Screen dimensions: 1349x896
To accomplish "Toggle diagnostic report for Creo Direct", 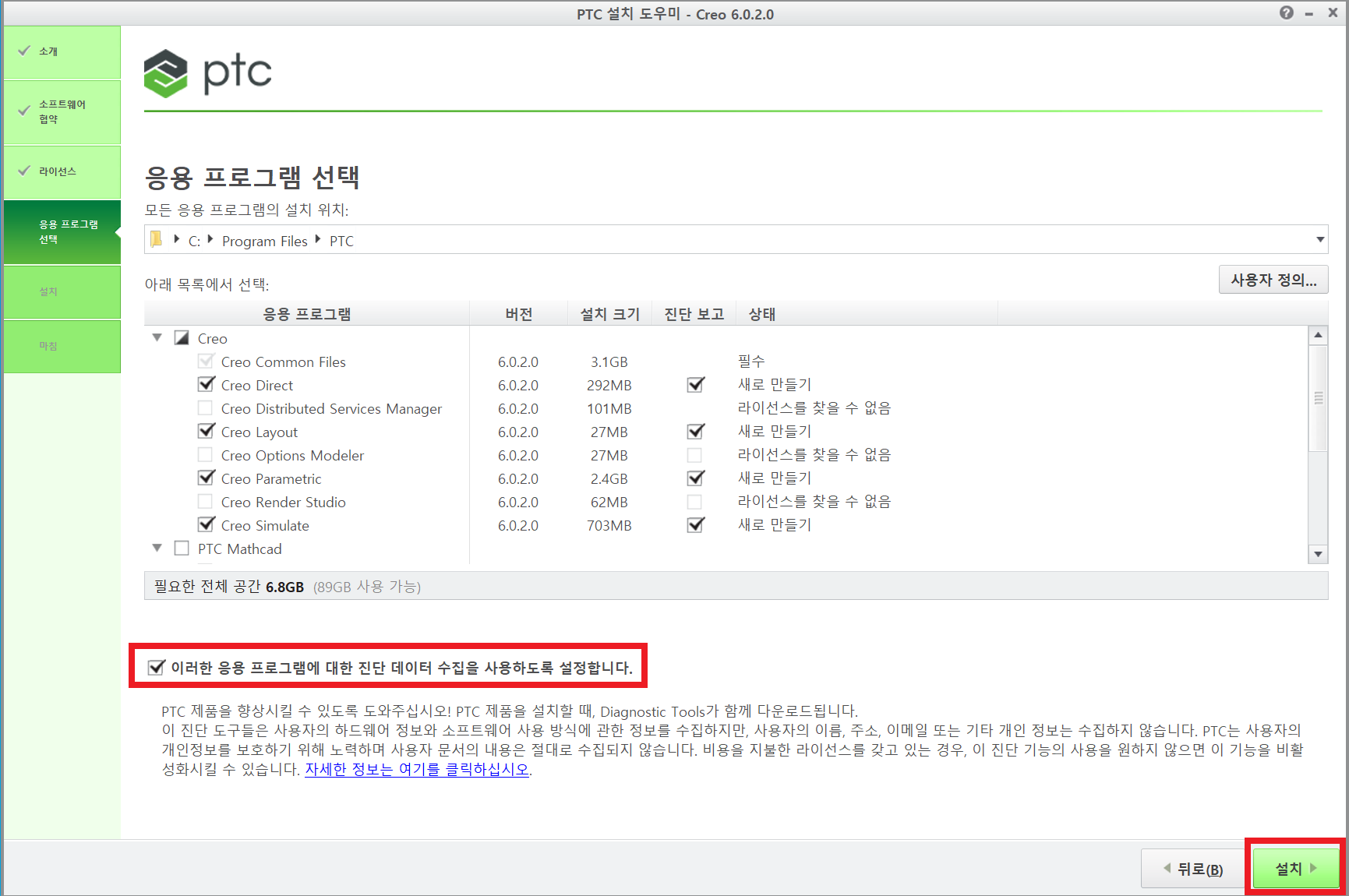I will tap(695, 384).
